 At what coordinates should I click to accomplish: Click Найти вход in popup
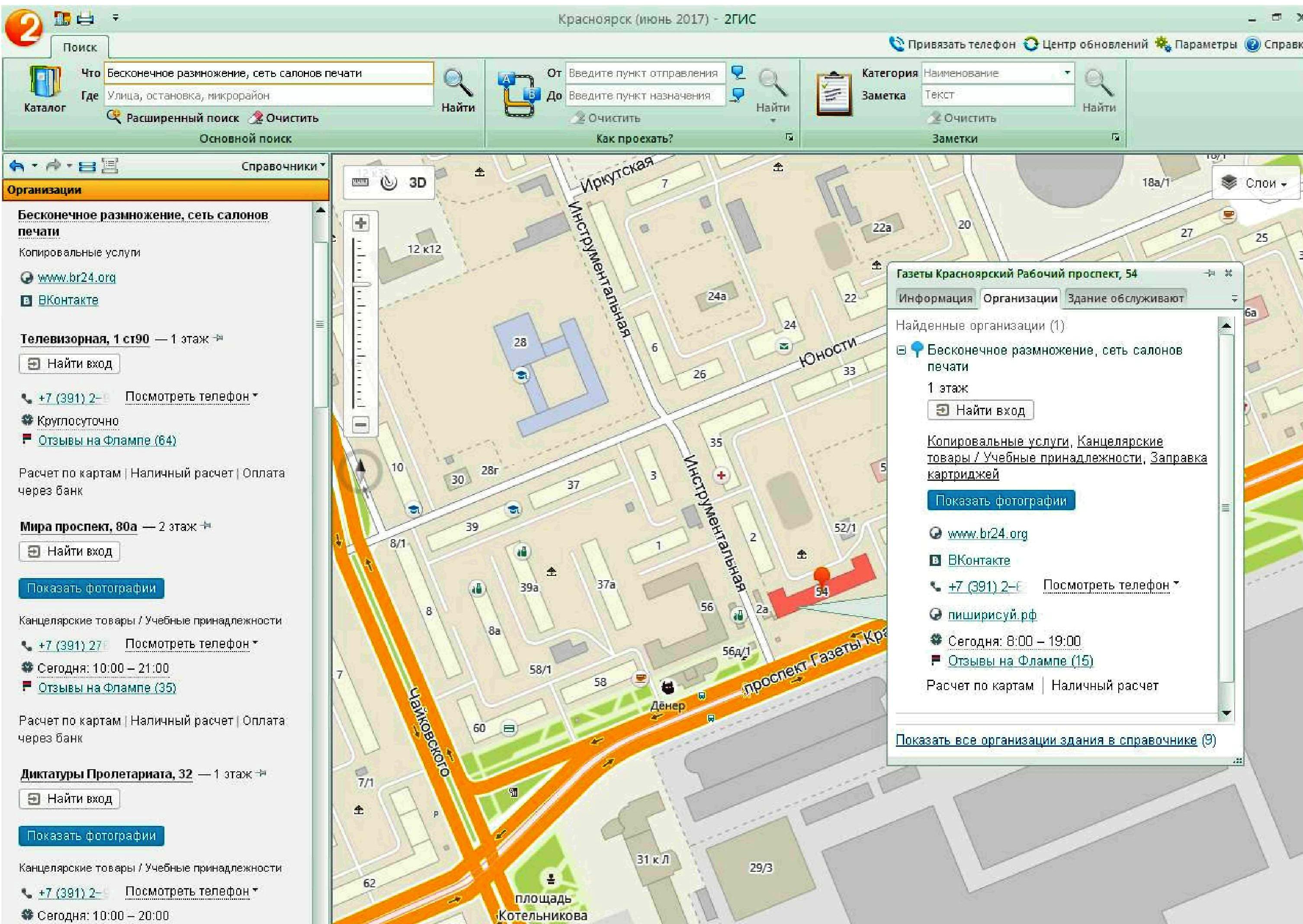click(981, 410)
